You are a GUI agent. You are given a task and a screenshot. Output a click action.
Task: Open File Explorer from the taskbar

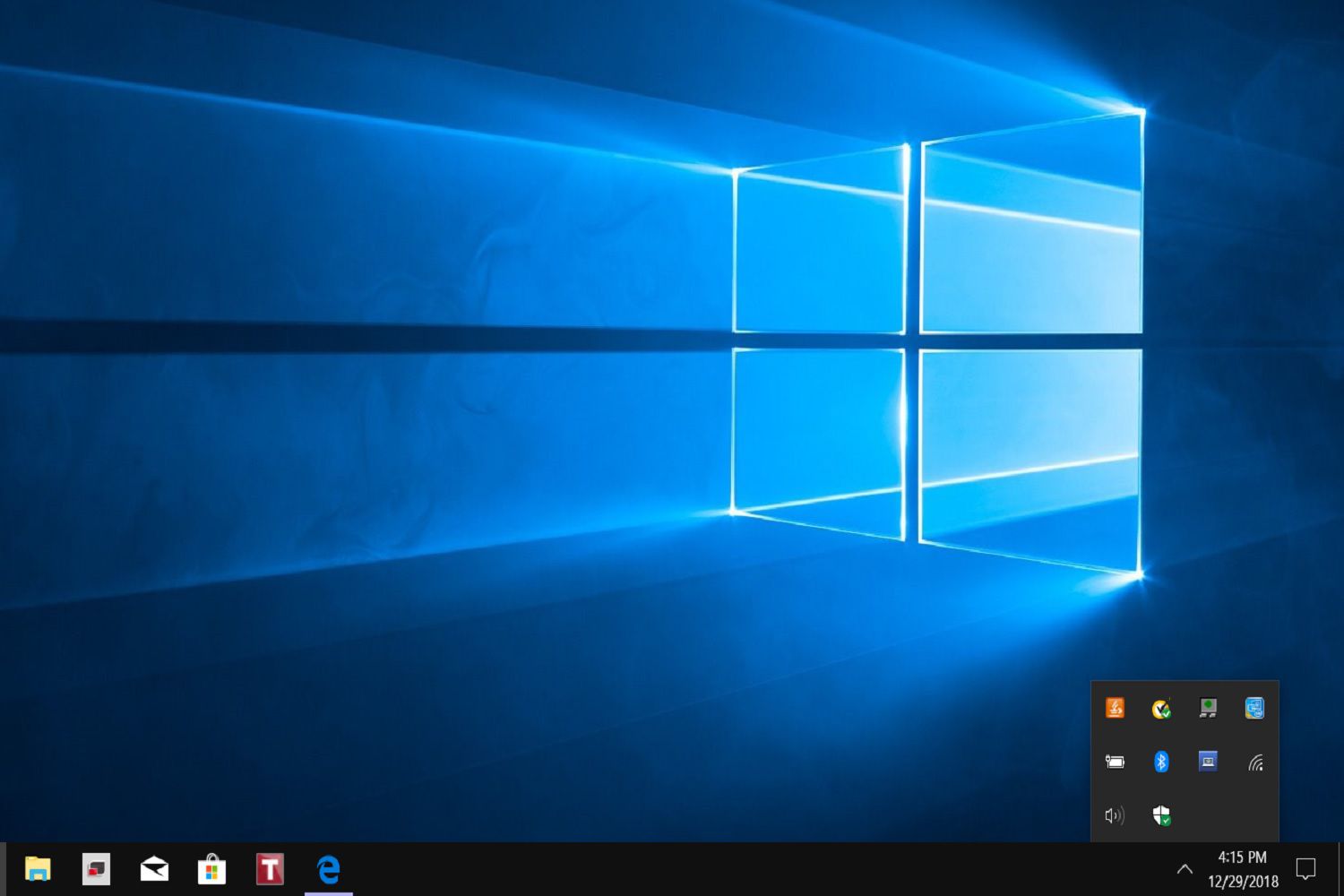click(38, 869)
